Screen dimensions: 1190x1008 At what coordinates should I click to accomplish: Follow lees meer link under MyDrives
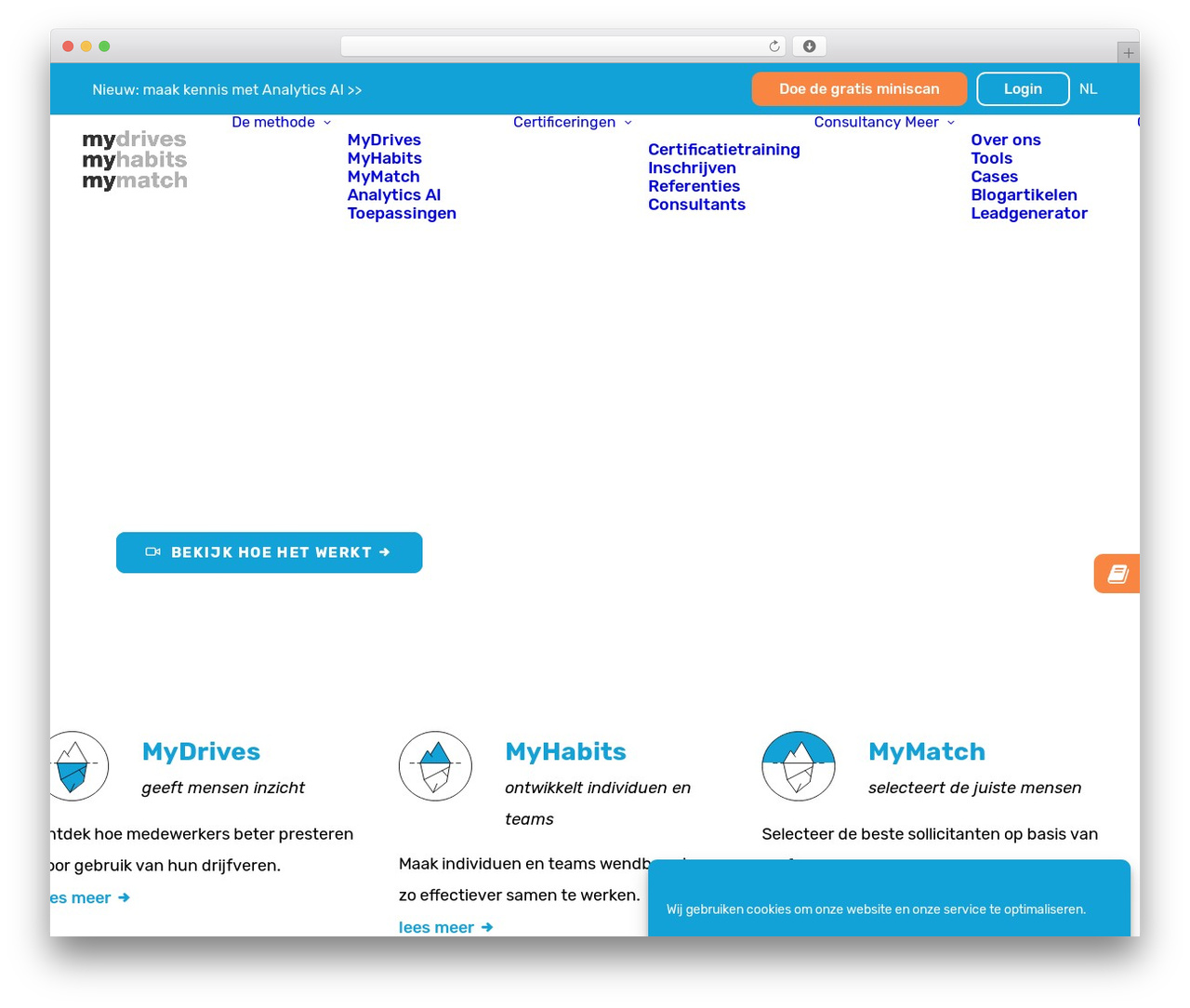(90, 897)
